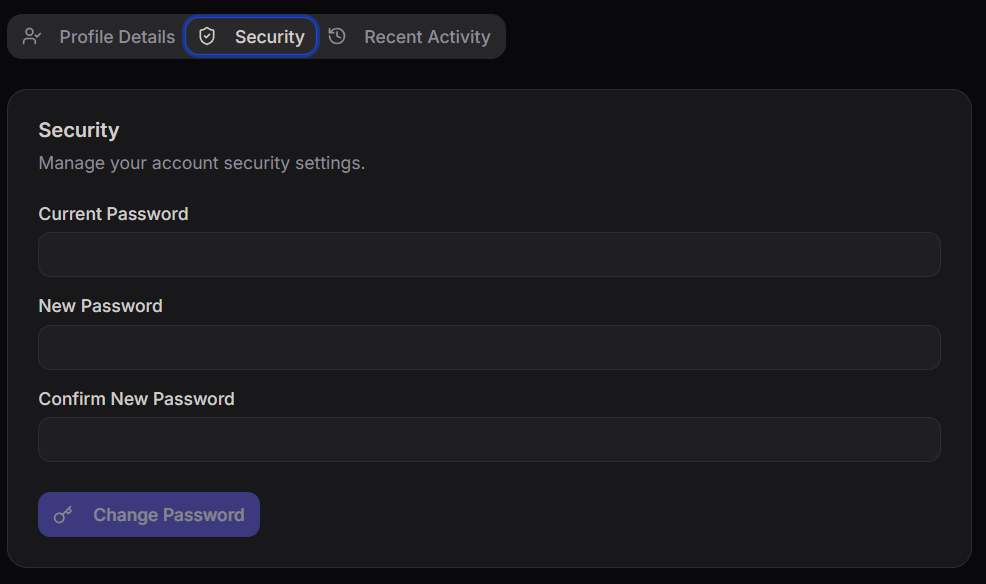
Task: Click the key icon inside Change Password button
Action: click(x=63, y=514)
